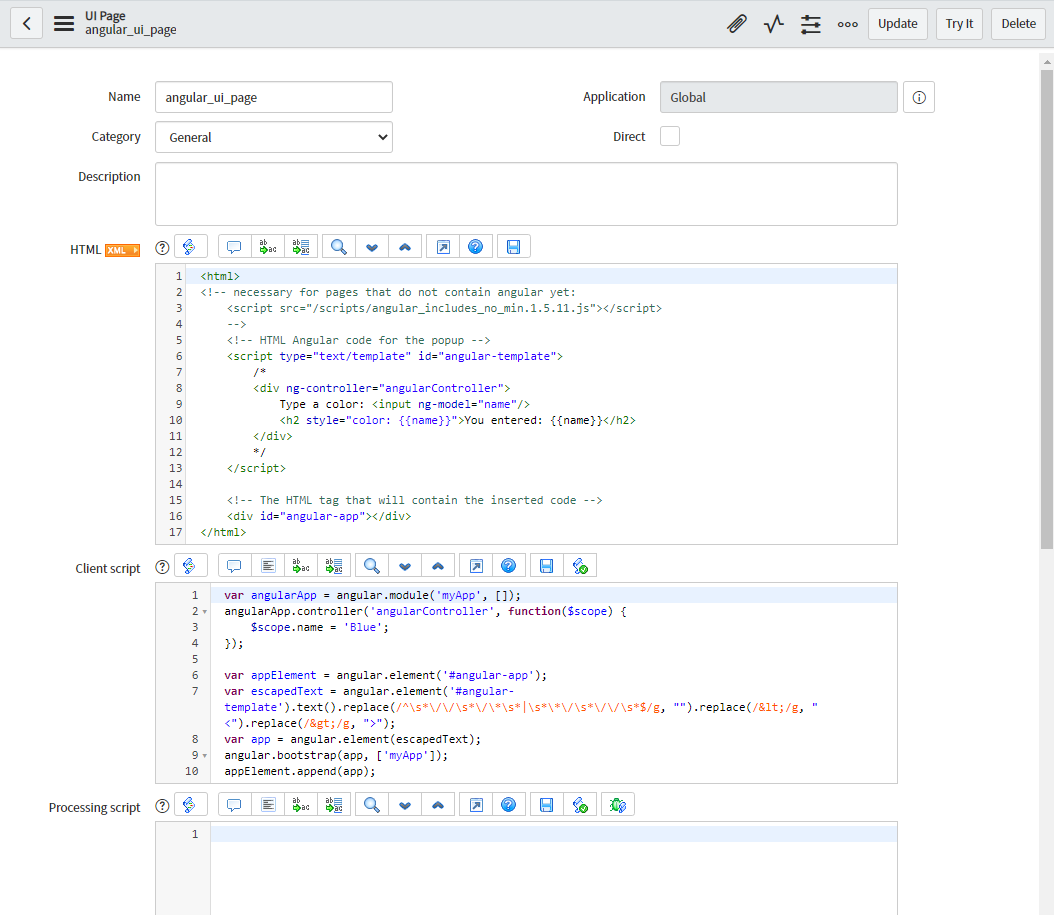Viewport: 1054px width, 915px height.
Task: Open the hamburger context menu
Action: [62, 23]
